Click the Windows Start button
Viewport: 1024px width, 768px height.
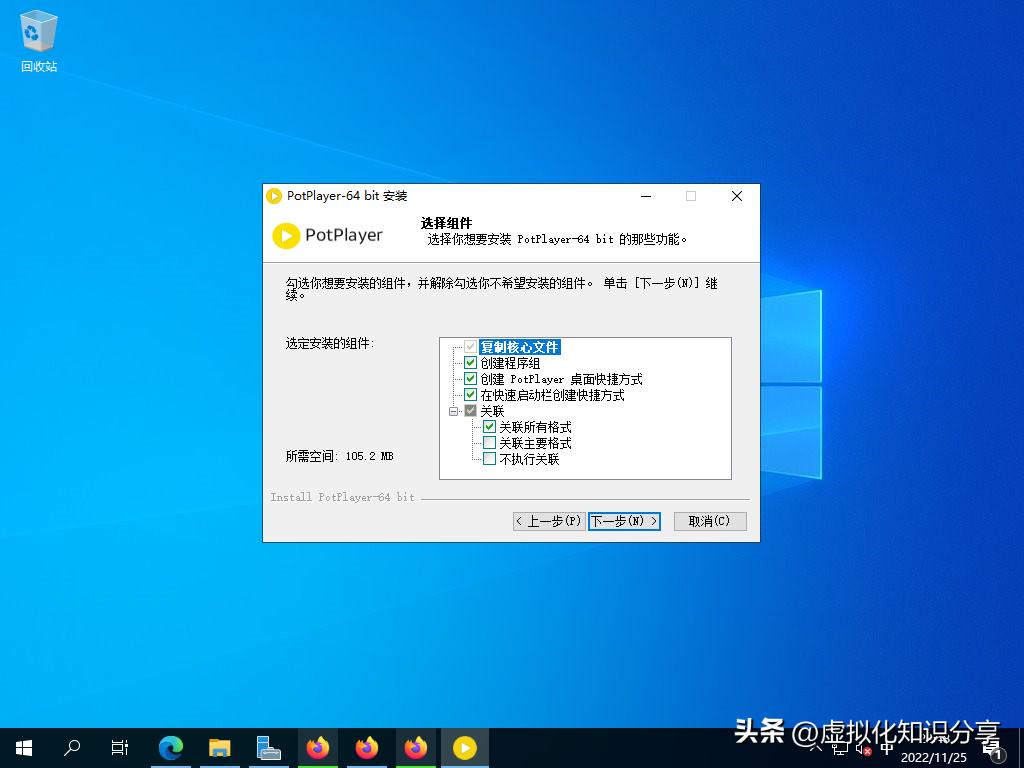pyautogui.click(x=23, y=747)
